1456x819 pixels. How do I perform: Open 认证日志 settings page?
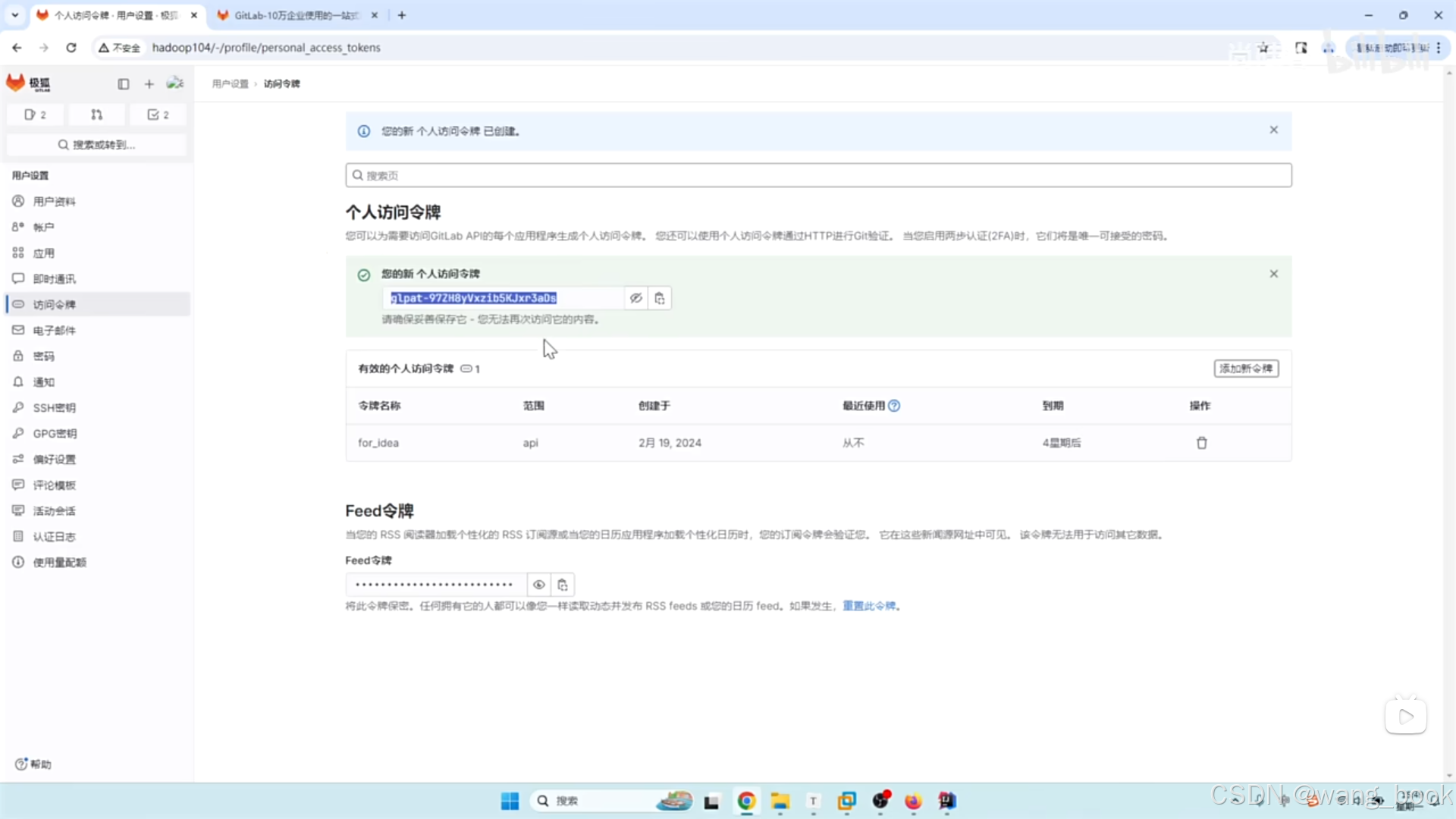click(97, 536)
